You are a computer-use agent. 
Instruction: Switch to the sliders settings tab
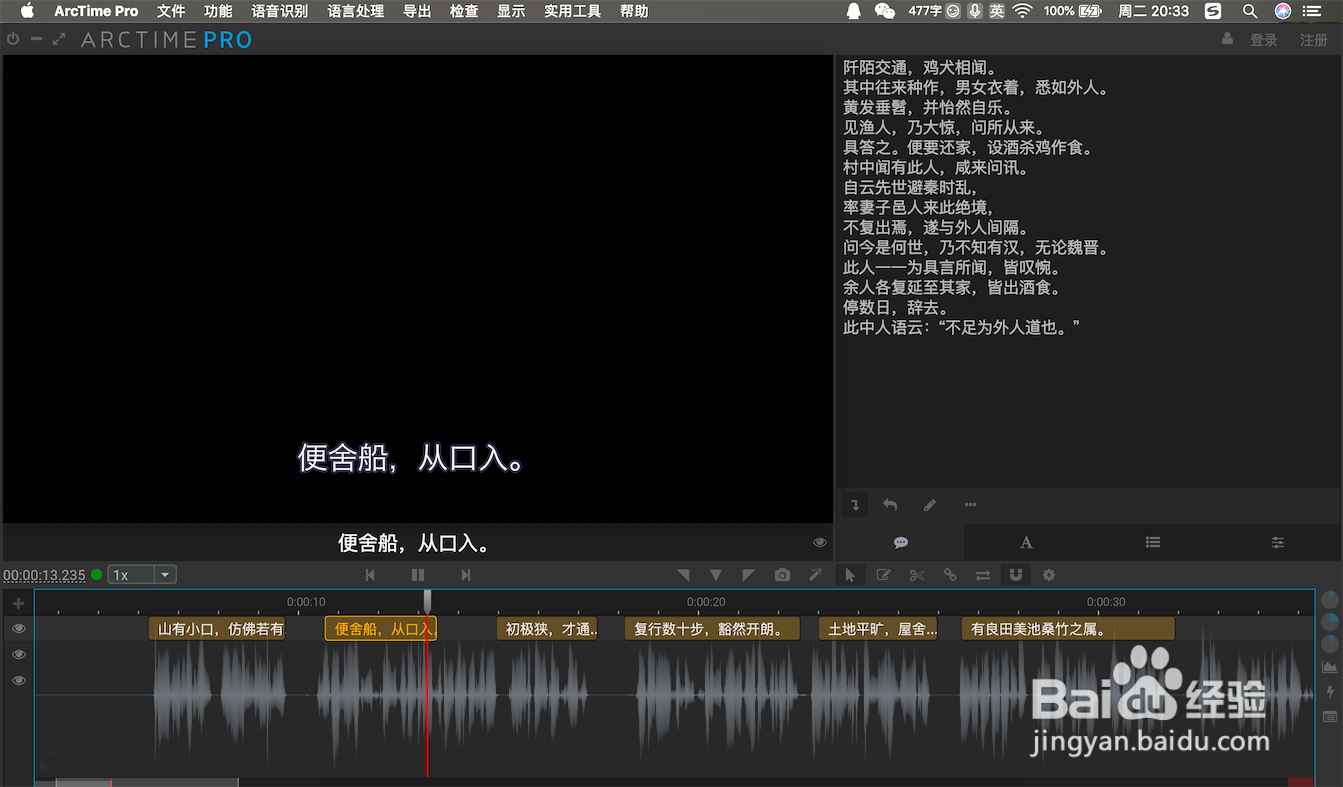(1278, 542)
